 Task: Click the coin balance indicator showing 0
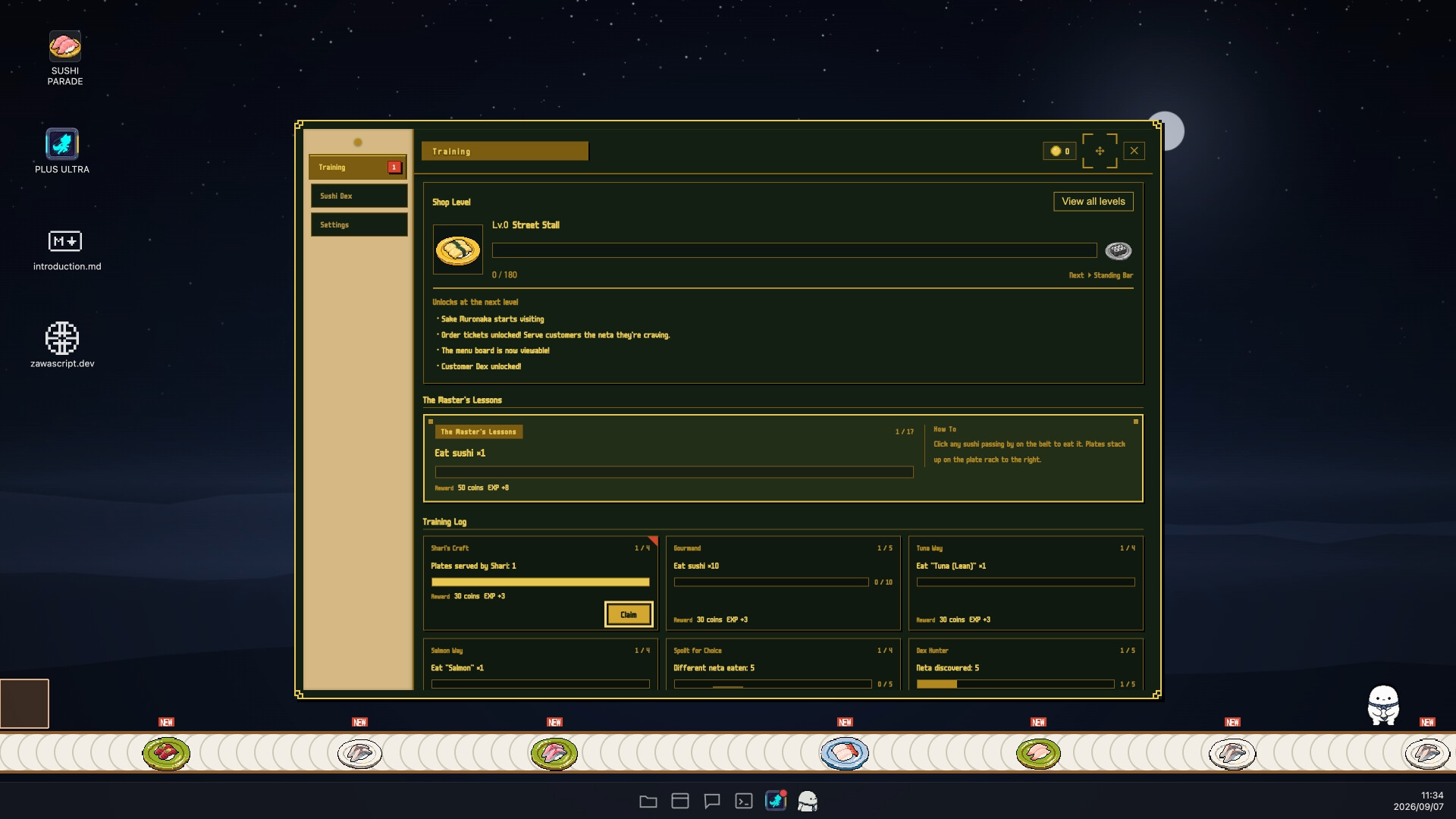tap(1059, 151)
